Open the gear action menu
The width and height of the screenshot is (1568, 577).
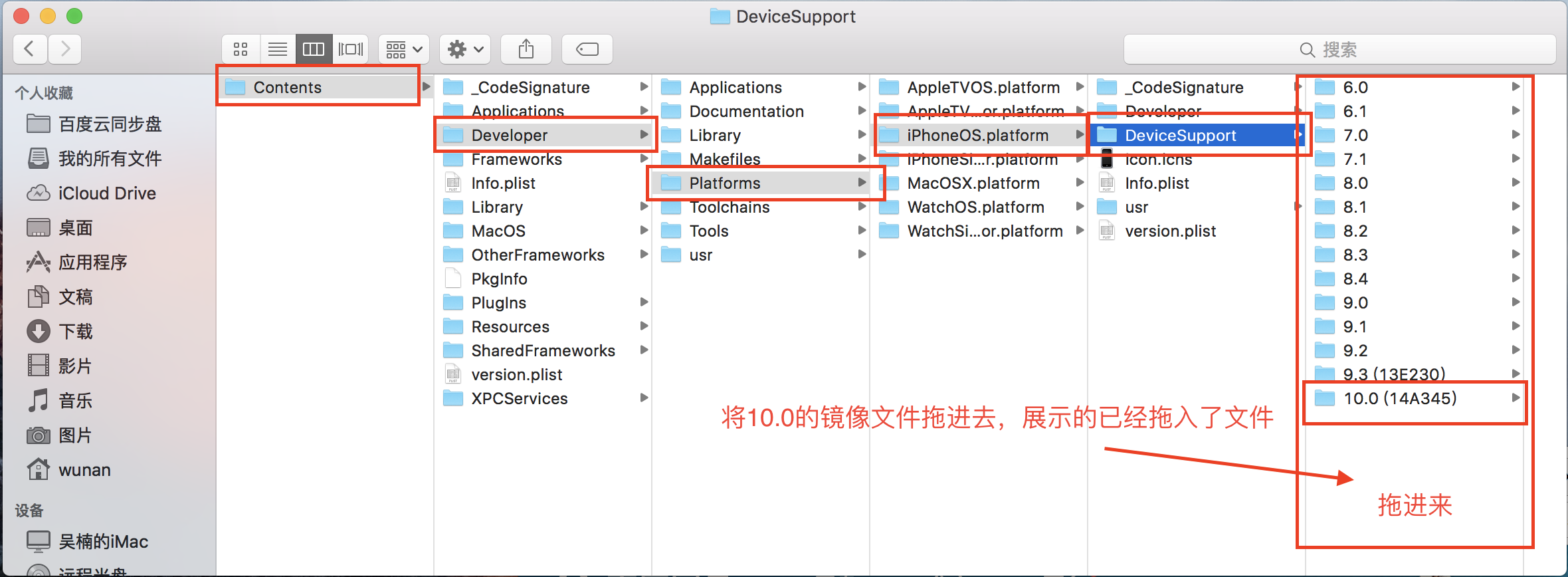pos(465,49)
